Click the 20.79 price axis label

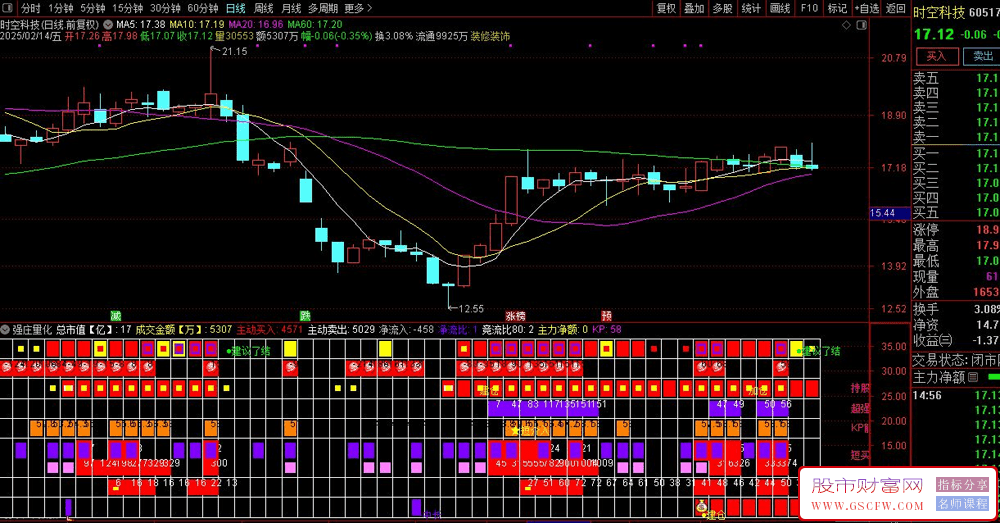click(893, 58)
